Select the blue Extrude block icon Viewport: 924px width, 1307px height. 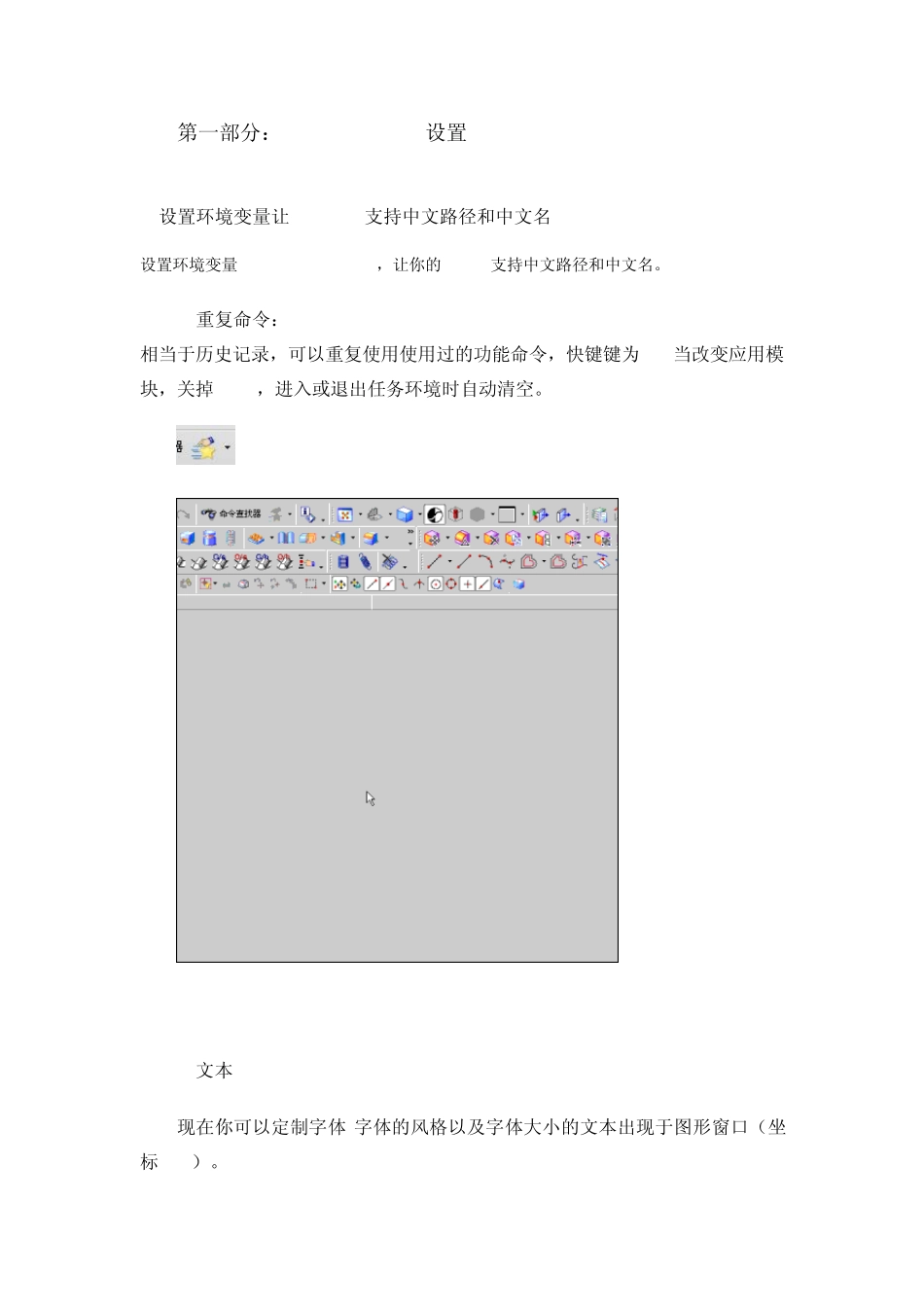[x=188, y=538]
